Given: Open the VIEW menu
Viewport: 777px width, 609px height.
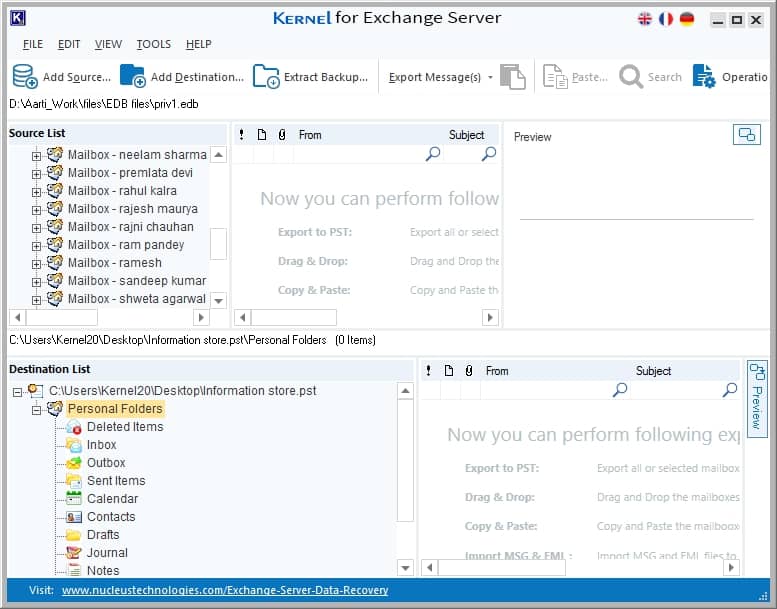Looking at the screenshot, I should tap(108, 44).
